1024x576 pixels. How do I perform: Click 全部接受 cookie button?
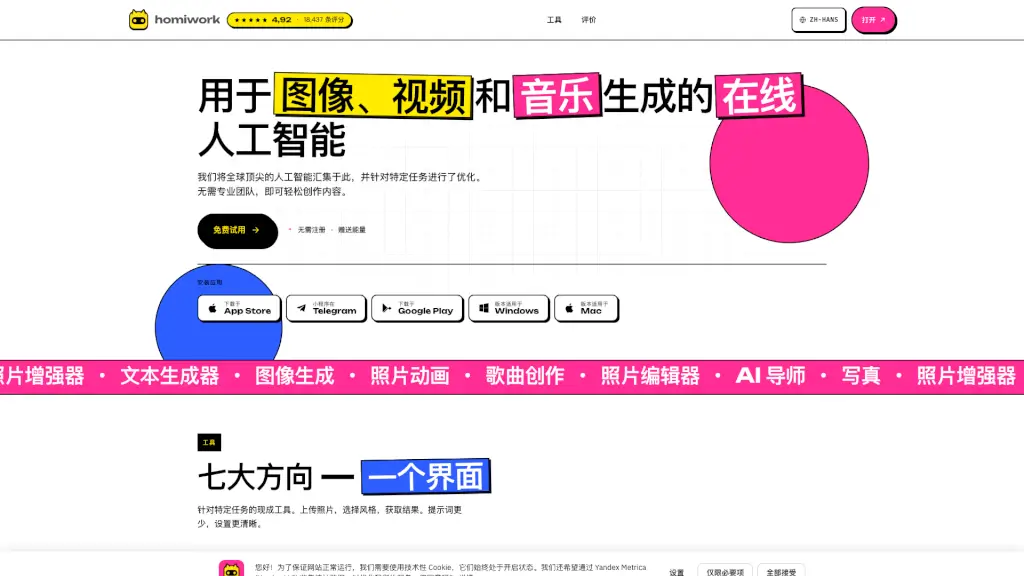[781, 571]
